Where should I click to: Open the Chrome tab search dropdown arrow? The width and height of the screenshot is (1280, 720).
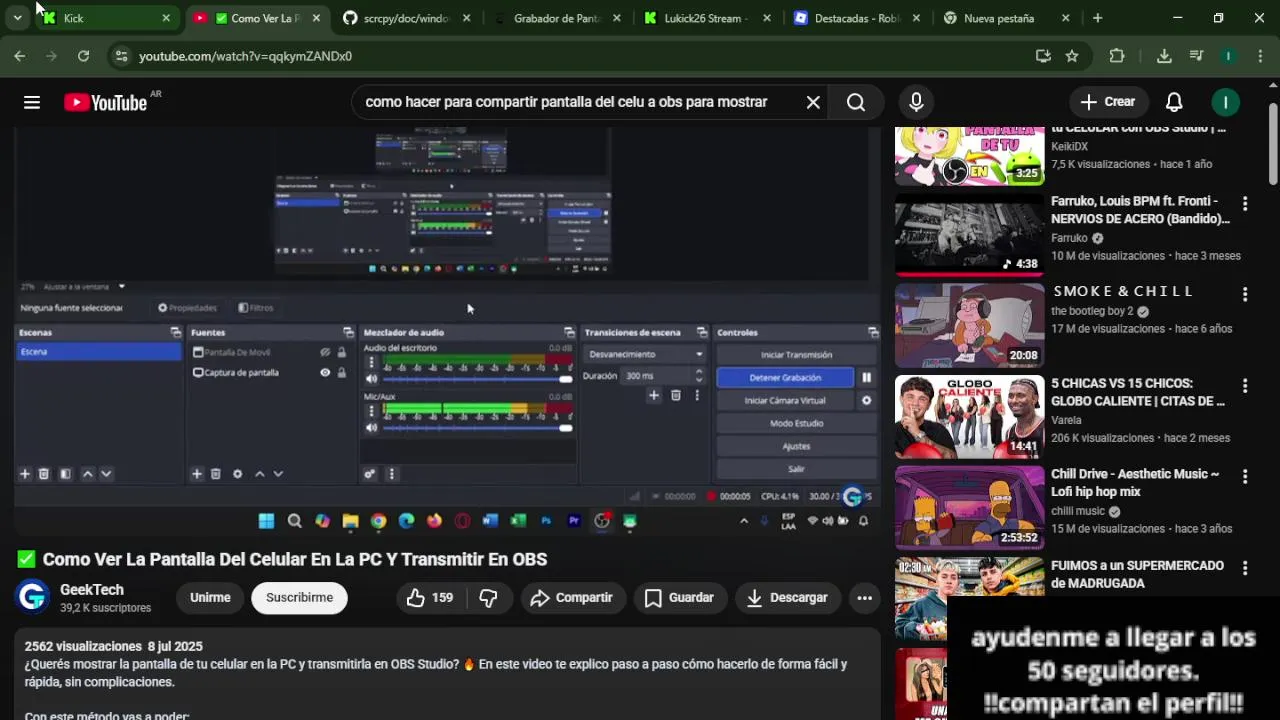(17, 18)
